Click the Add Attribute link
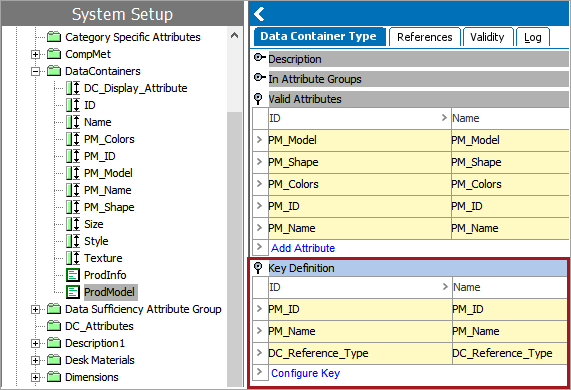This screenshot has width=571, height=390. (x=303, y=248)
